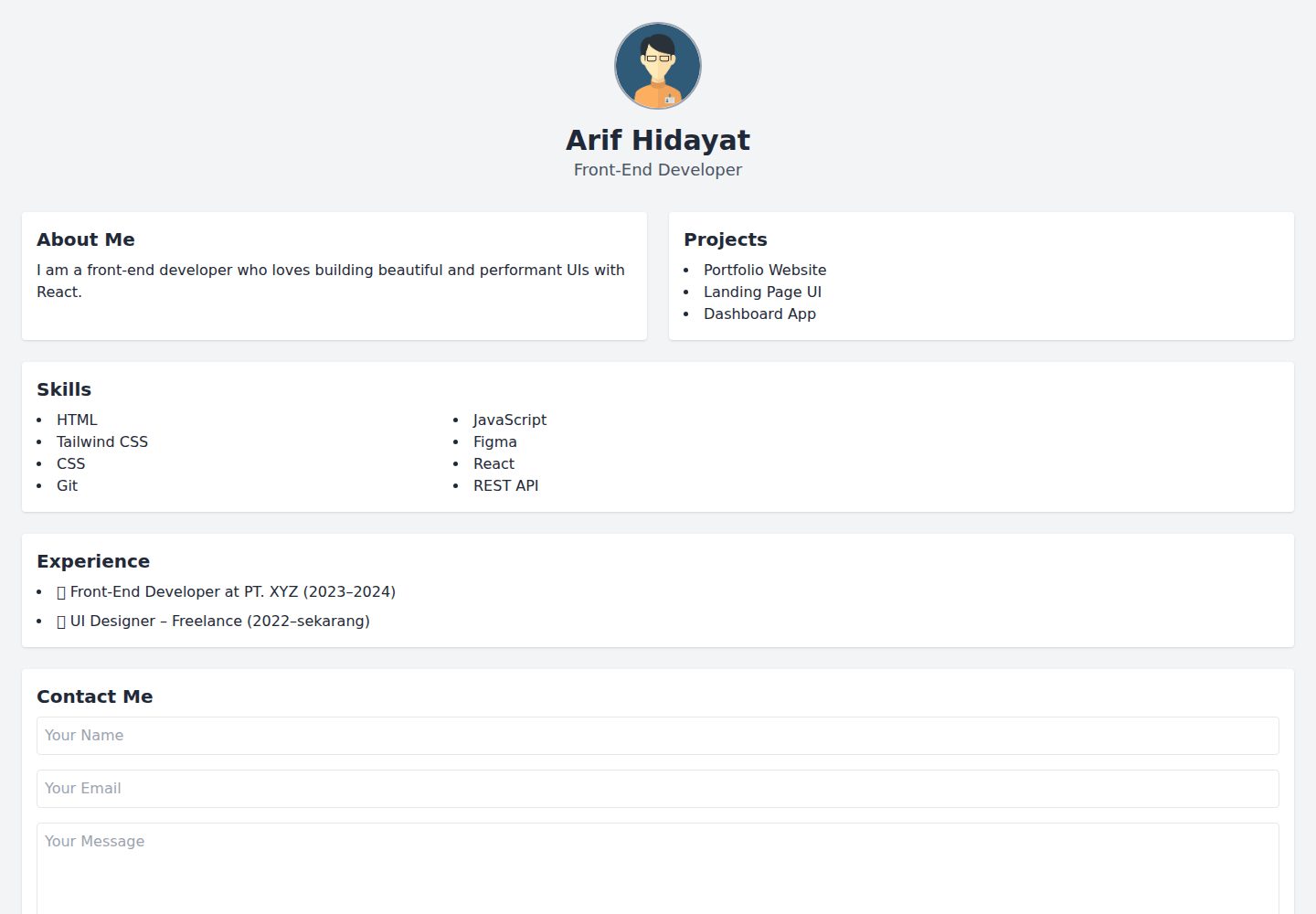Click the Projects heading
This screenshot has height=914, width=1316.
tap(726, 239)
